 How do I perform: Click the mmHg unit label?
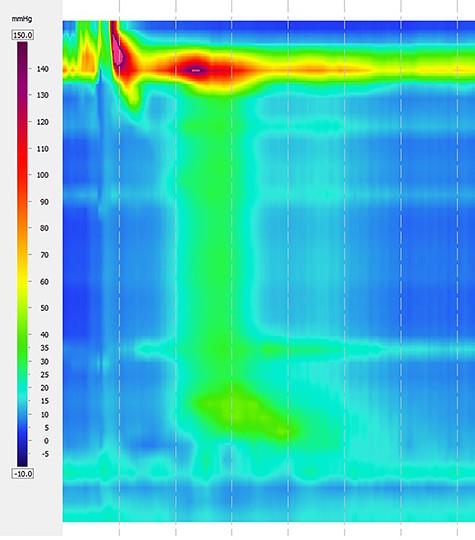[22, 19]
